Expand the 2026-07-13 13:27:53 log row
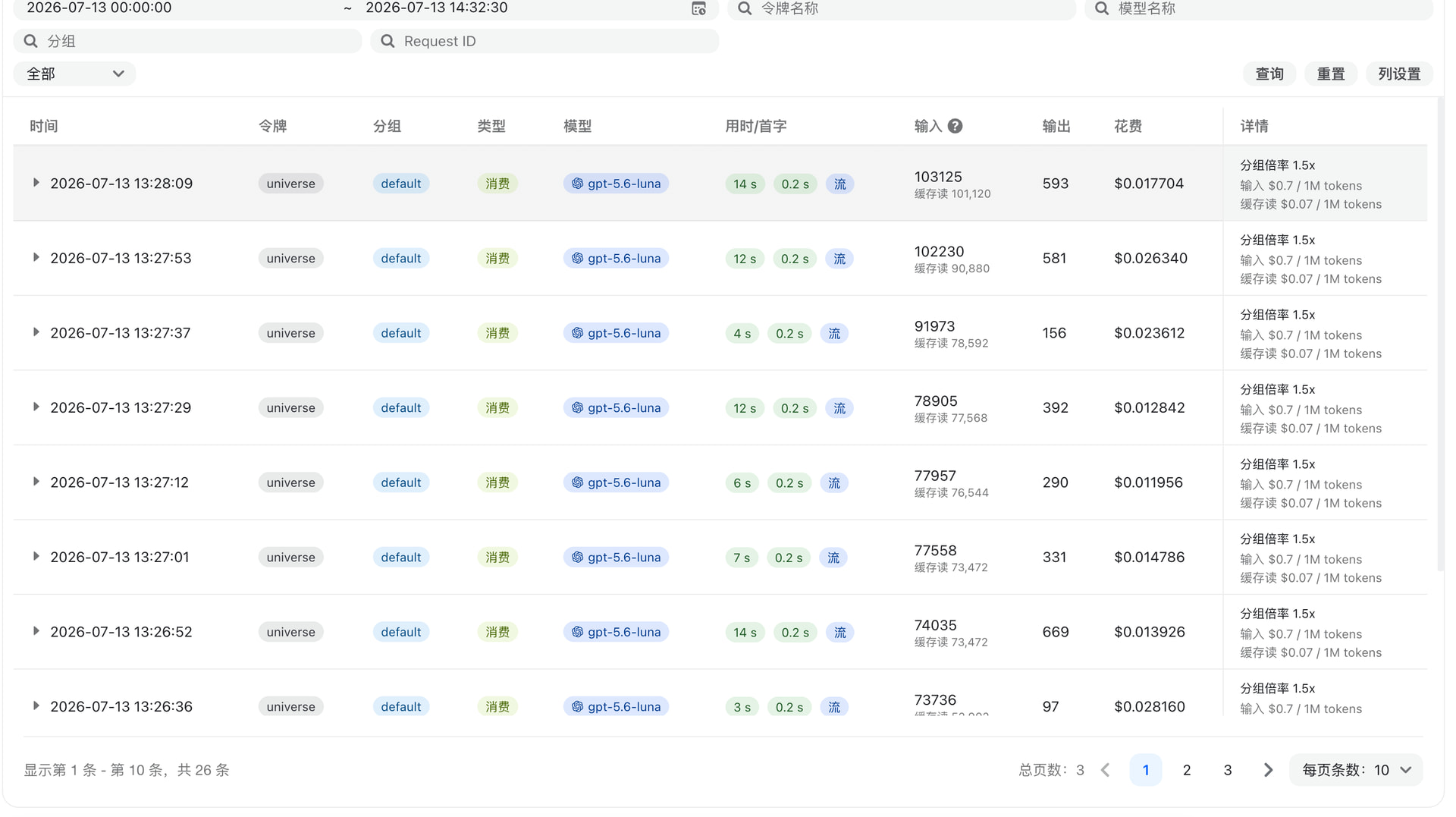1456x817 pixels. (x=36, y=258)
